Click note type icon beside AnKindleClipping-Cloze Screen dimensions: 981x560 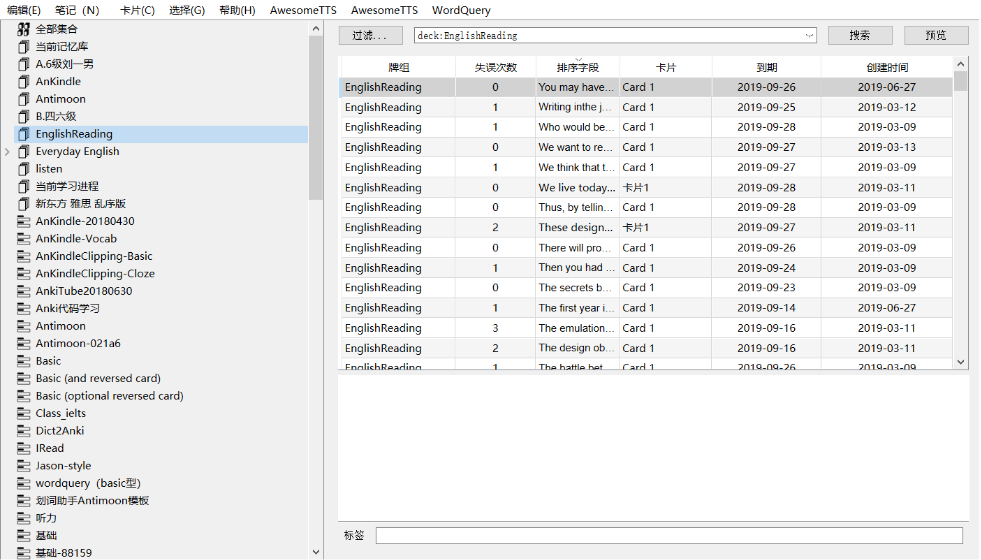tap(24, 274)
